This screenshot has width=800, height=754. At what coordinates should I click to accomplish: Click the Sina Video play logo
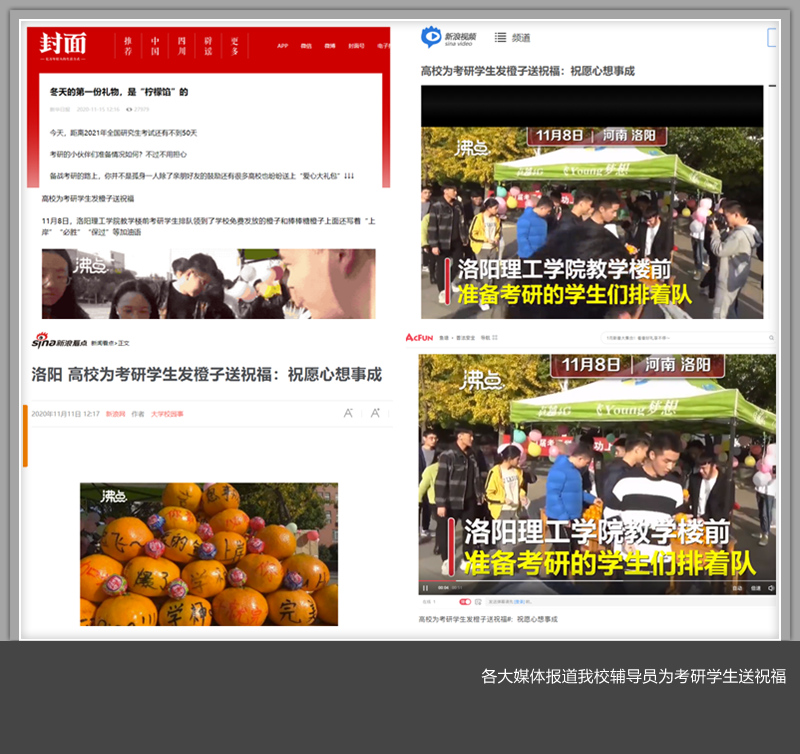[x=432, y=37]
